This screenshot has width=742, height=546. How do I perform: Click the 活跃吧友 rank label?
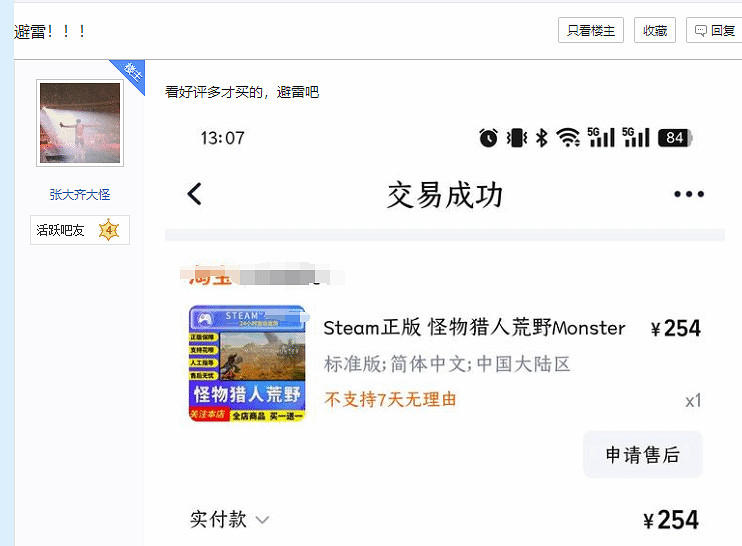click(60, 230)
